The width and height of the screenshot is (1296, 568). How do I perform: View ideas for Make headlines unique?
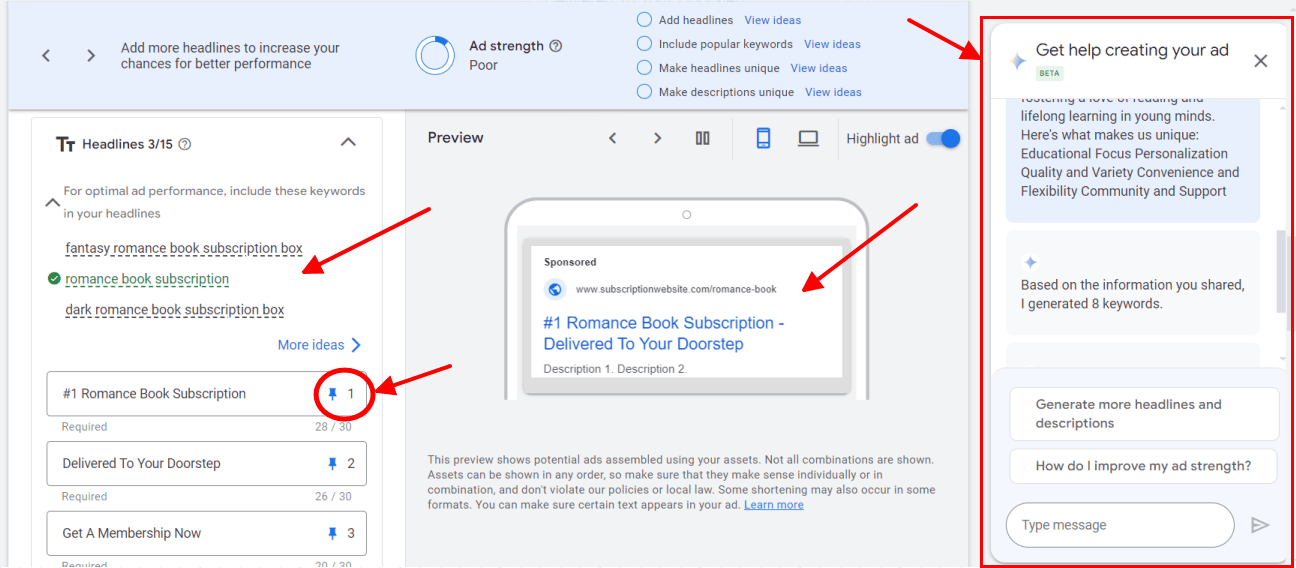(819, 68)
